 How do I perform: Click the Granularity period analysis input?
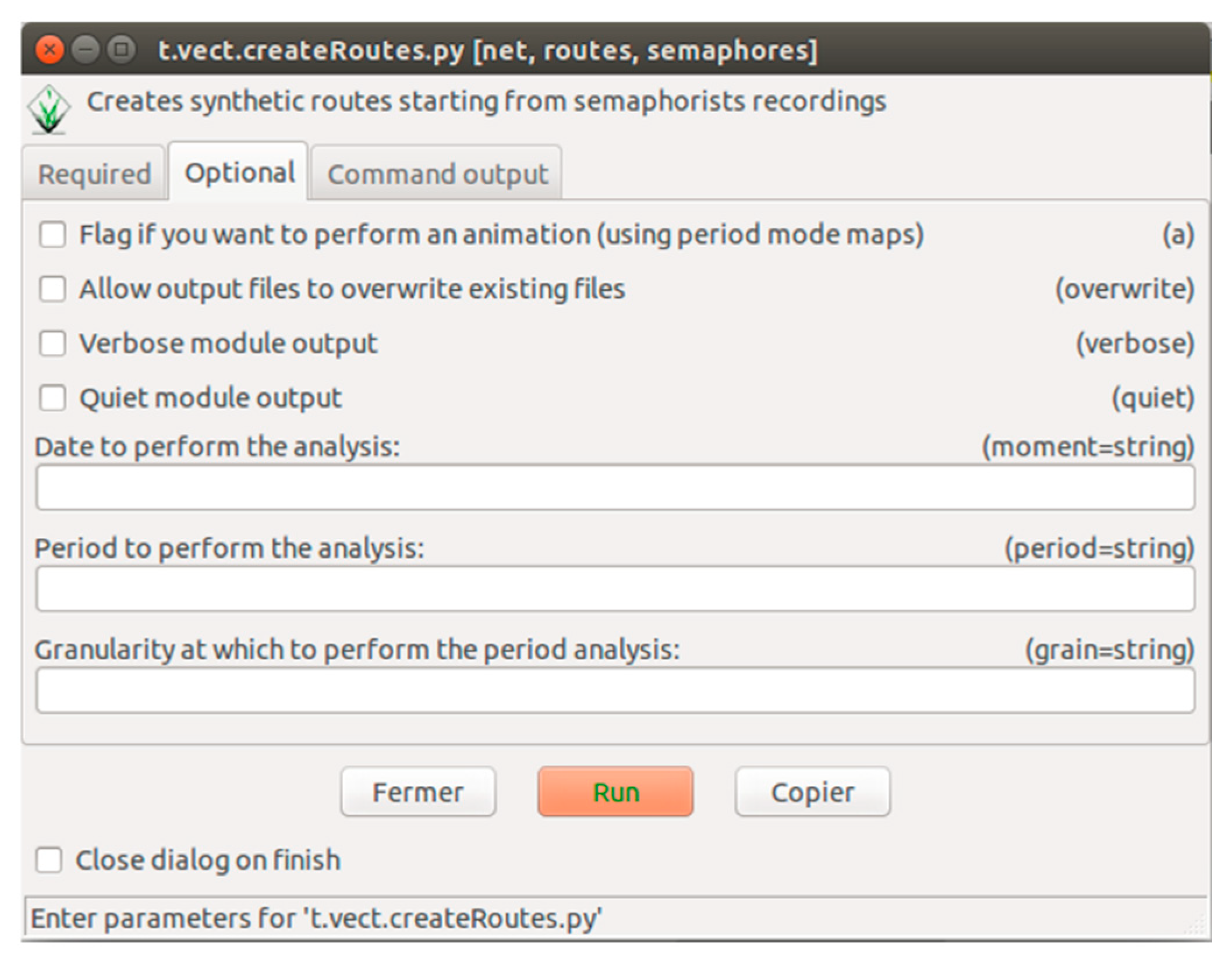coord(615,690)
